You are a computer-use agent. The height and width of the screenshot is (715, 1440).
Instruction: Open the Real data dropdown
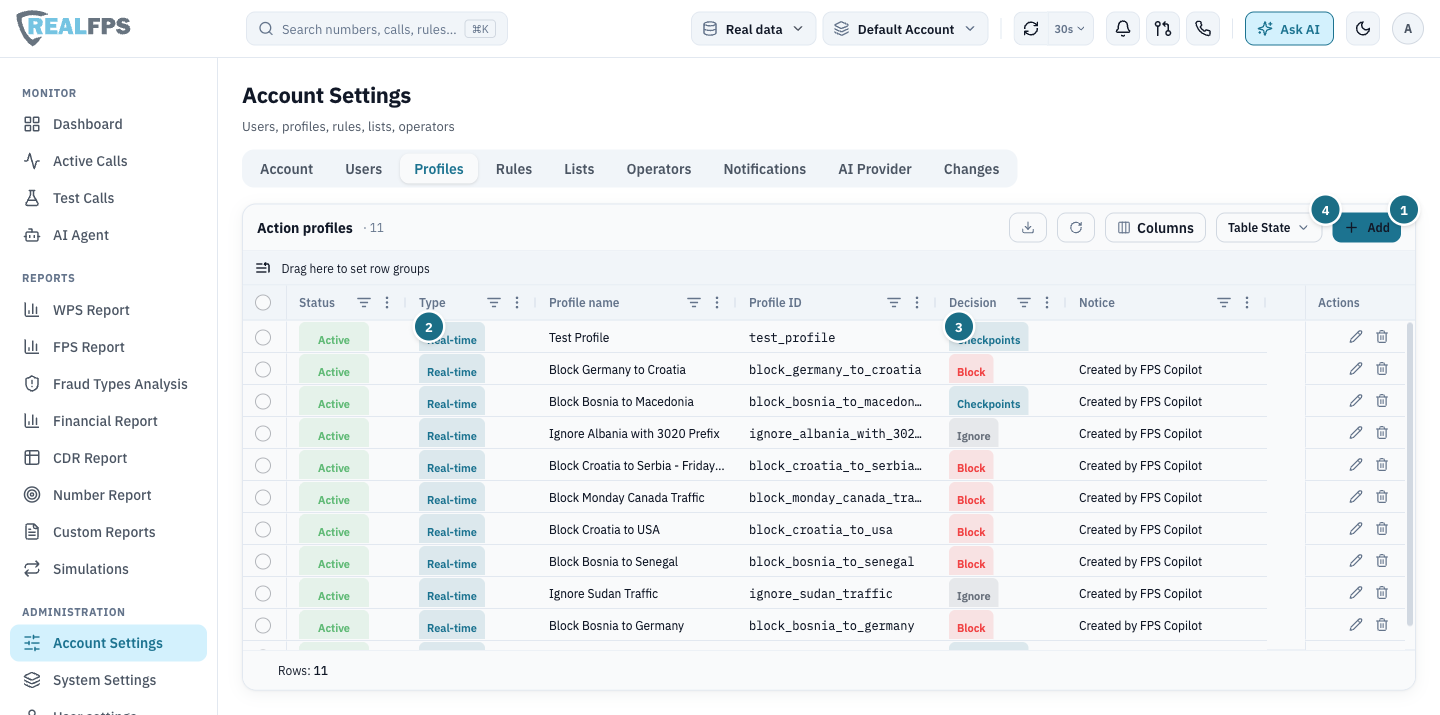pyautogui.click(x=753, y=29)
